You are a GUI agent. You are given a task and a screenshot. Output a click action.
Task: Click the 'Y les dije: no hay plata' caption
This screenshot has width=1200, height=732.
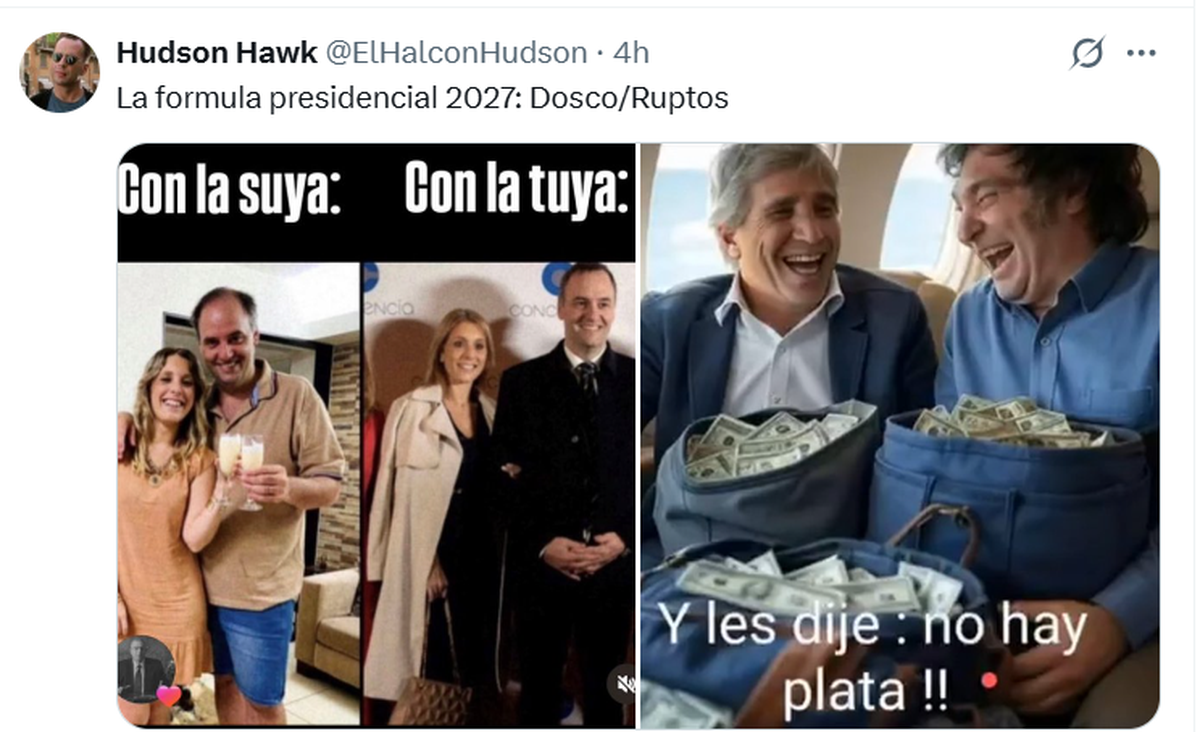tap(872, 661)
